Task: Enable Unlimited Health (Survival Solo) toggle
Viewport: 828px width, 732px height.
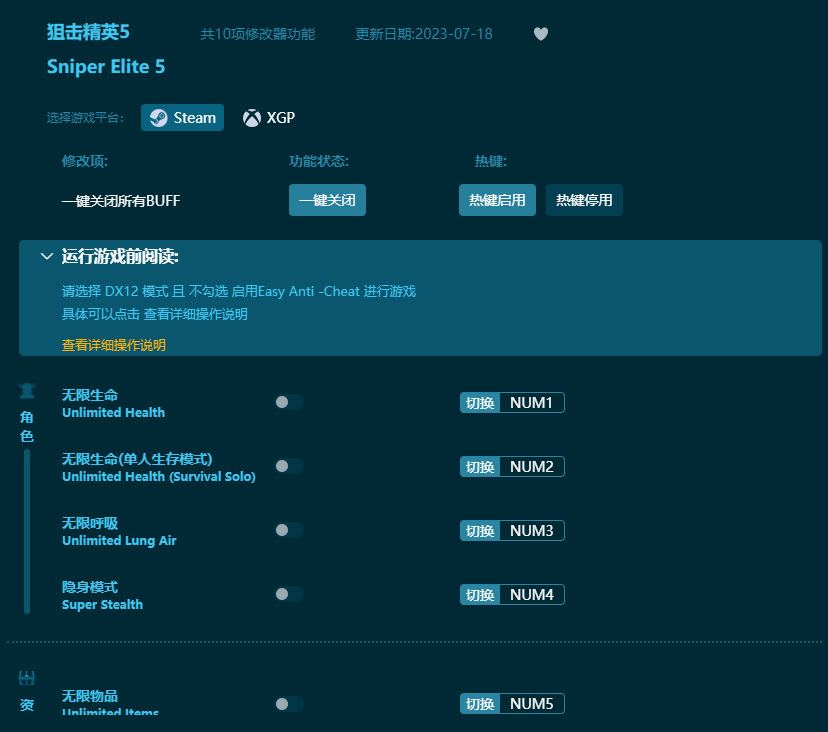Action: [x=289, y=466]
